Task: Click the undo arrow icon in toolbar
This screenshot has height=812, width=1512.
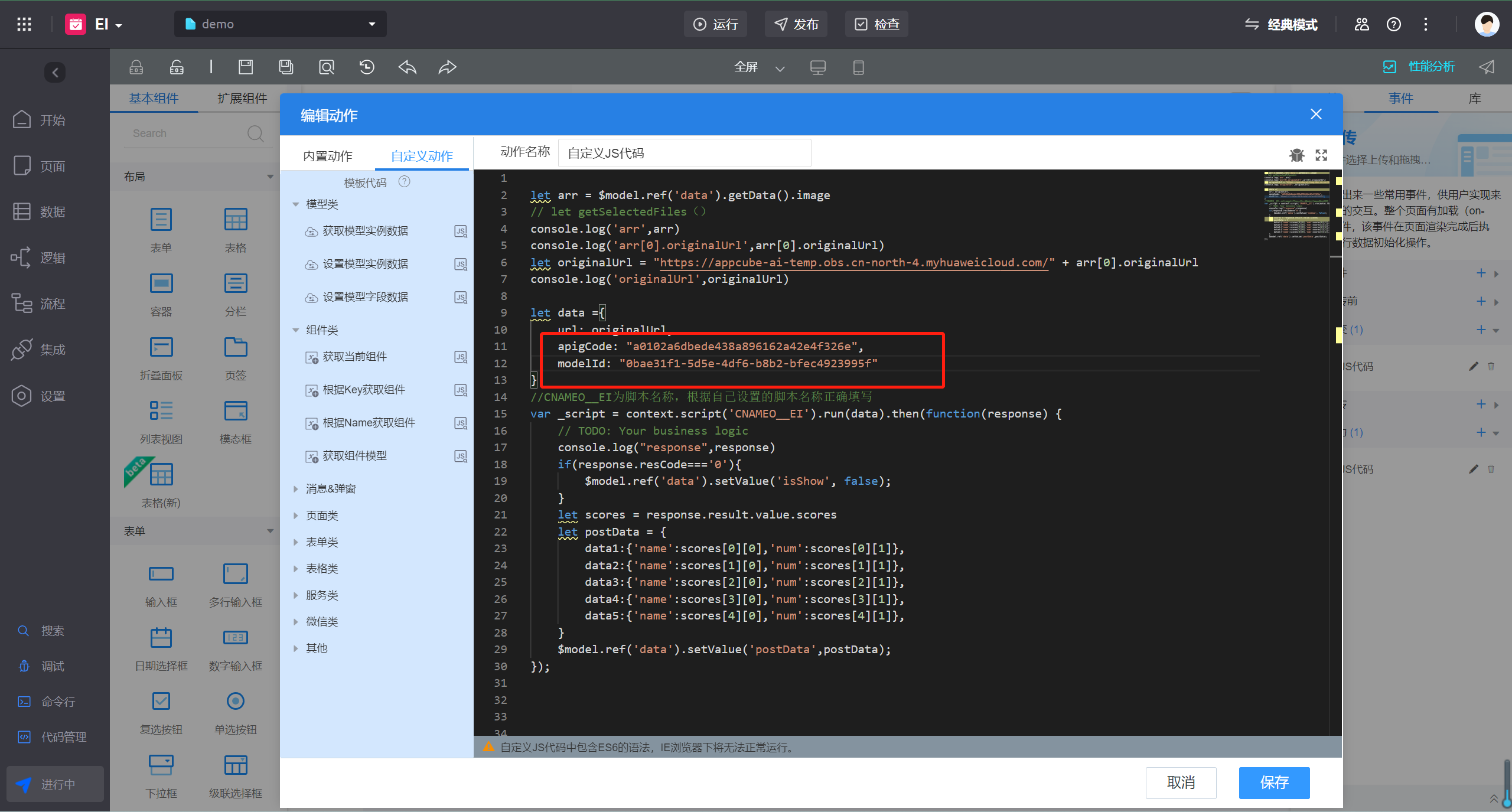Action: pyautogui.click(x=408, y=68)
